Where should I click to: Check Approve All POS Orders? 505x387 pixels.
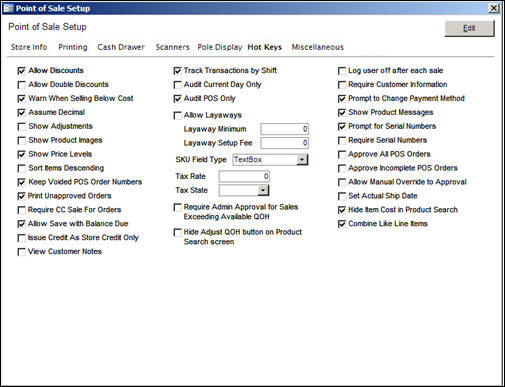pos(342,155)
